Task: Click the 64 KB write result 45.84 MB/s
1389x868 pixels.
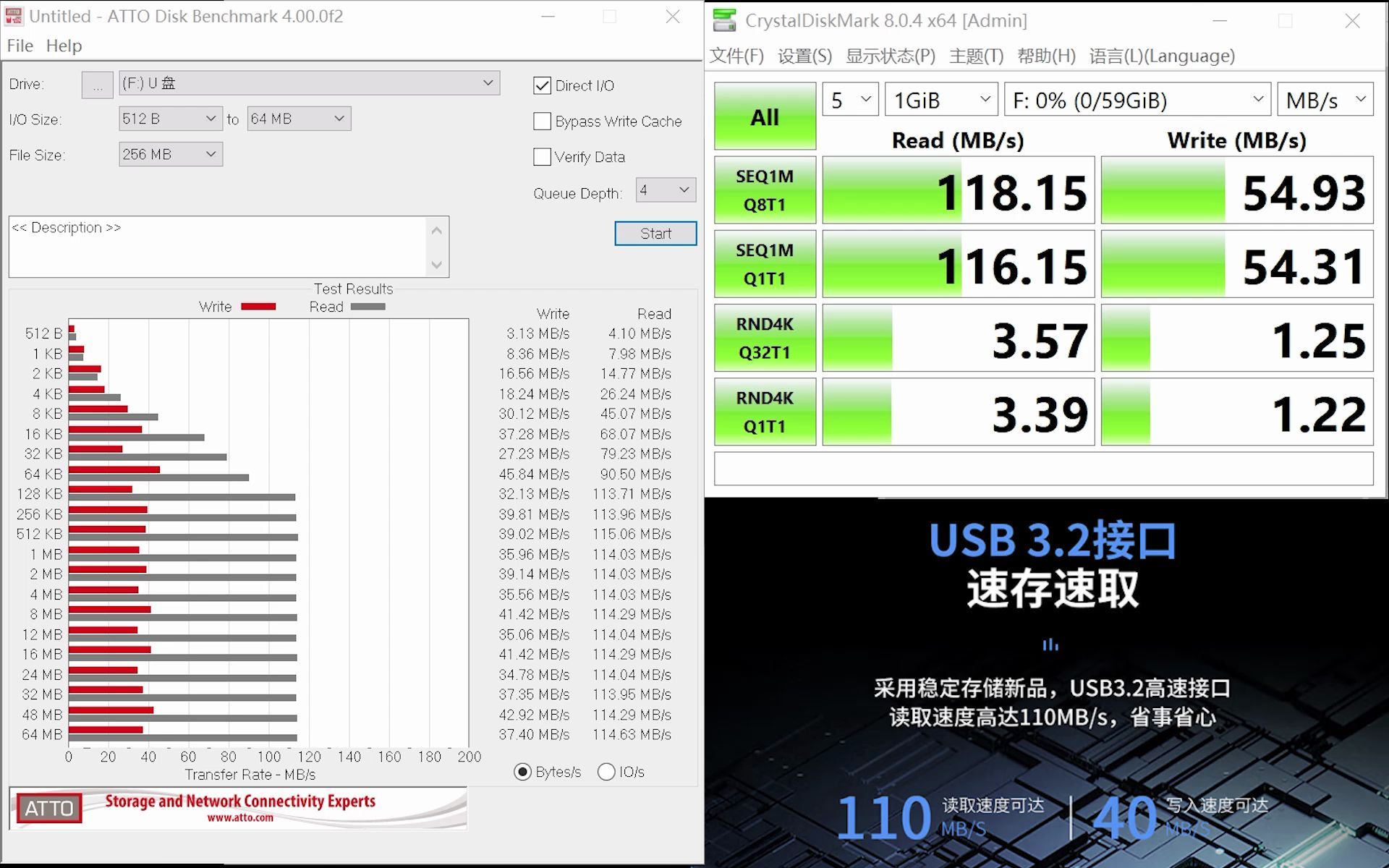Action: point(534,474)
